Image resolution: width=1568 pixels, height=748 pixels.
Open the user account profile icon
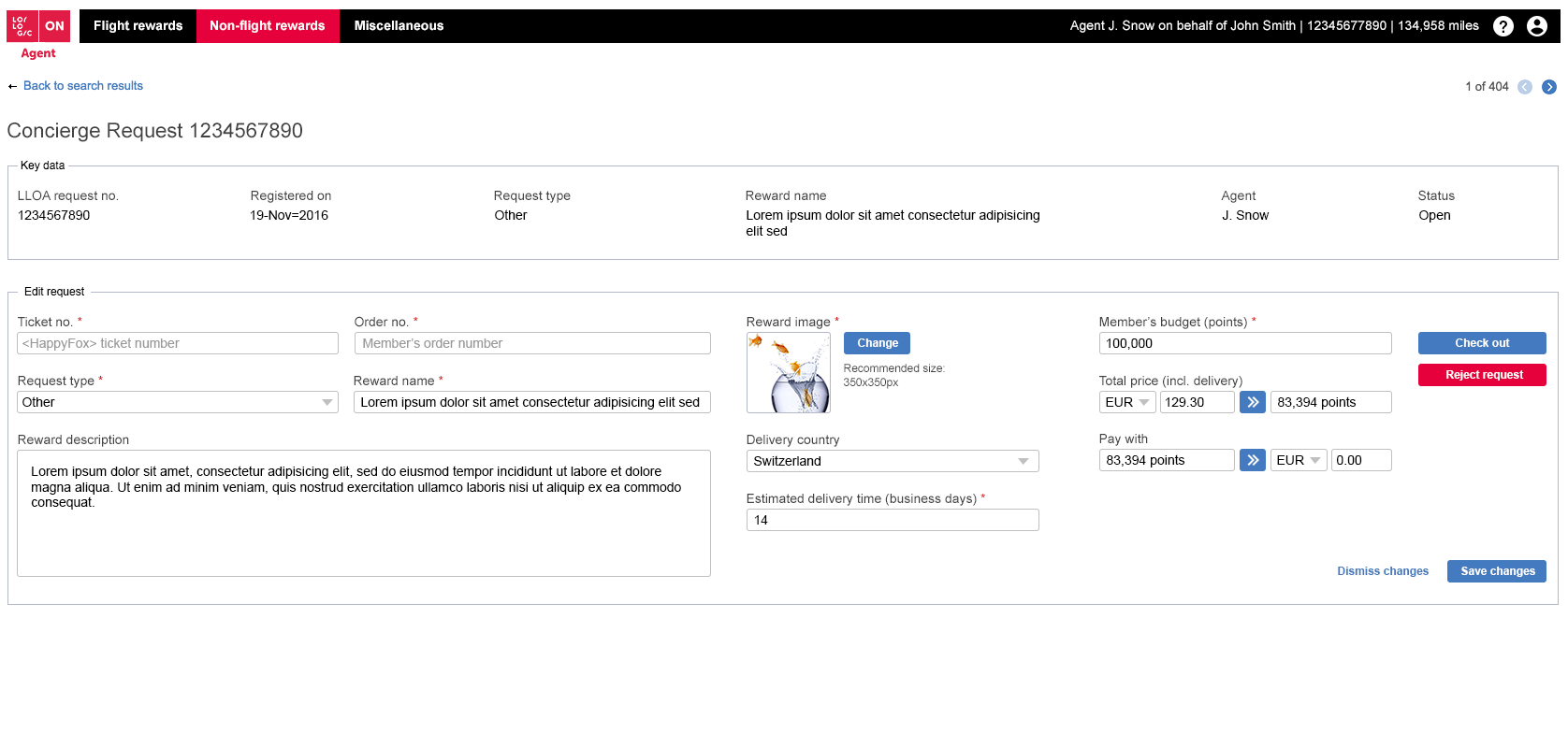pyautogui.click(x=1536, y=26)
